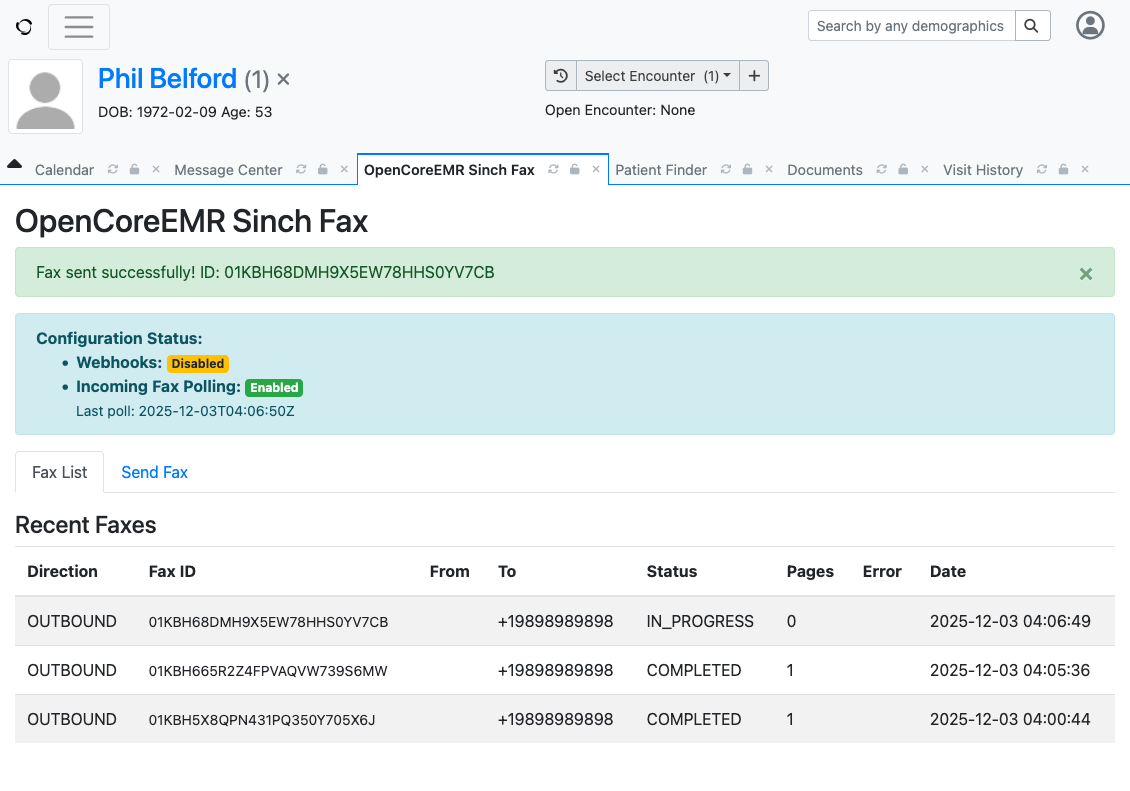Clear patient Phil Belford with the x

click(x=283, y=80)
